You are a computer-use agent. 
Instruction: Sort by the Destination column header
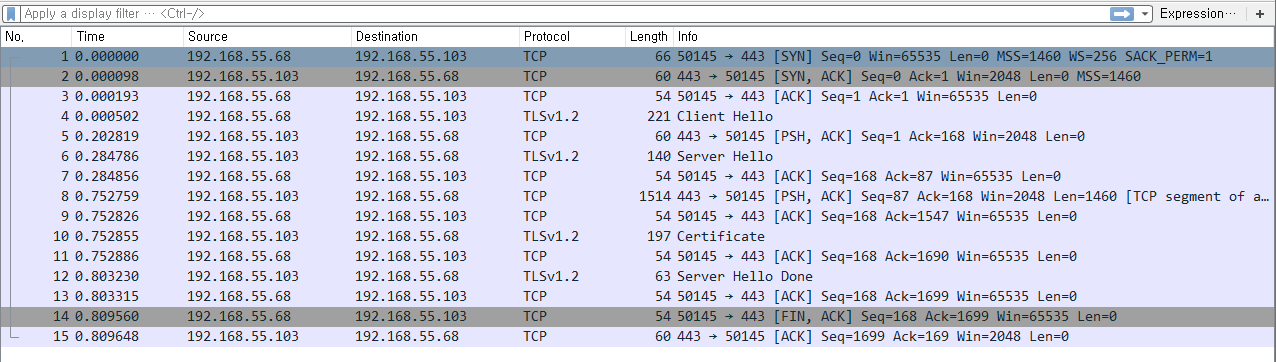pos(434,36)
